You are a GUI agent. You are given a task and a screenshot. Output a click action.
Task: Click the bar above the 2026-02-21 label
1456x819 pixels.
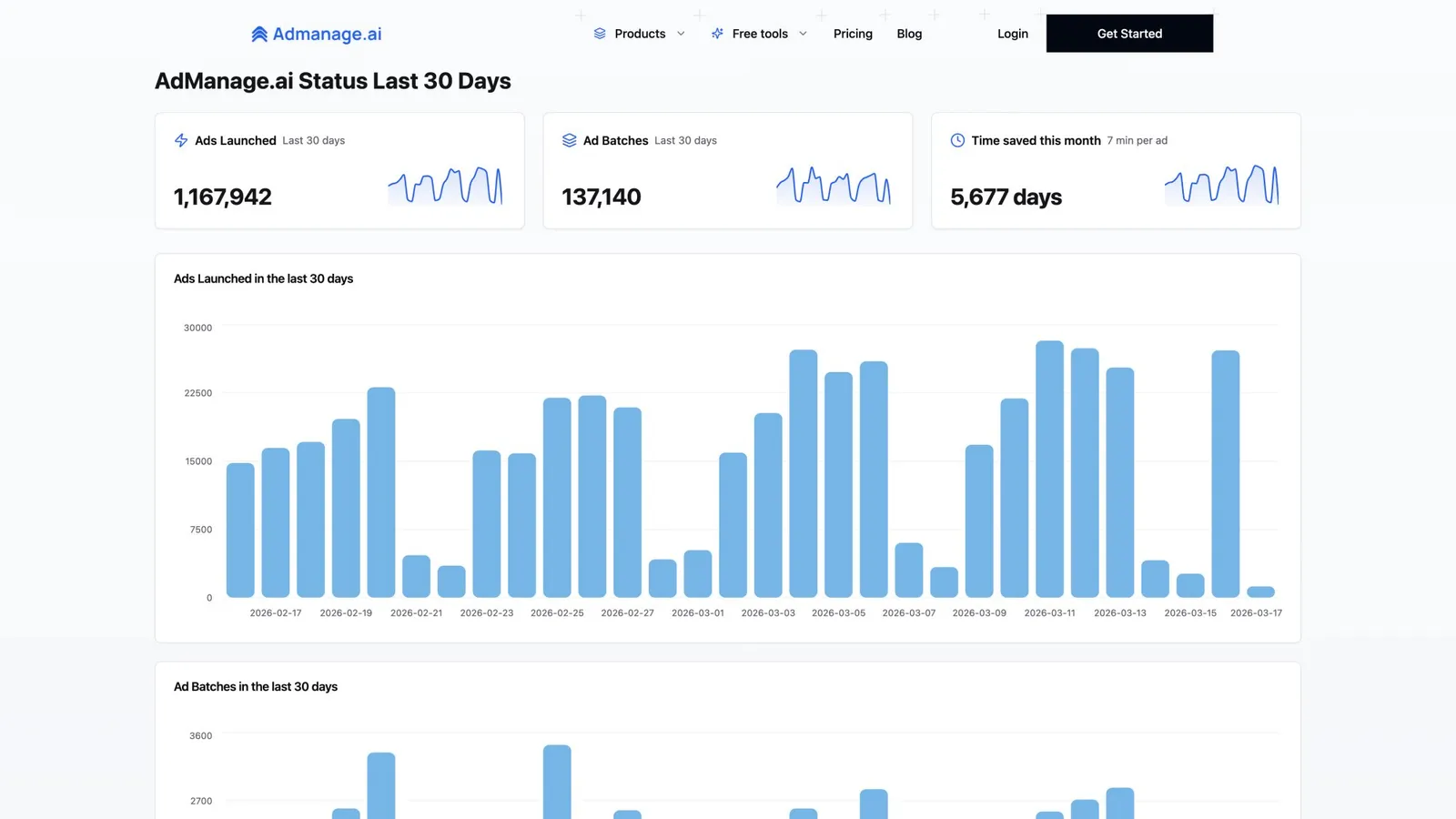[416, 576]
